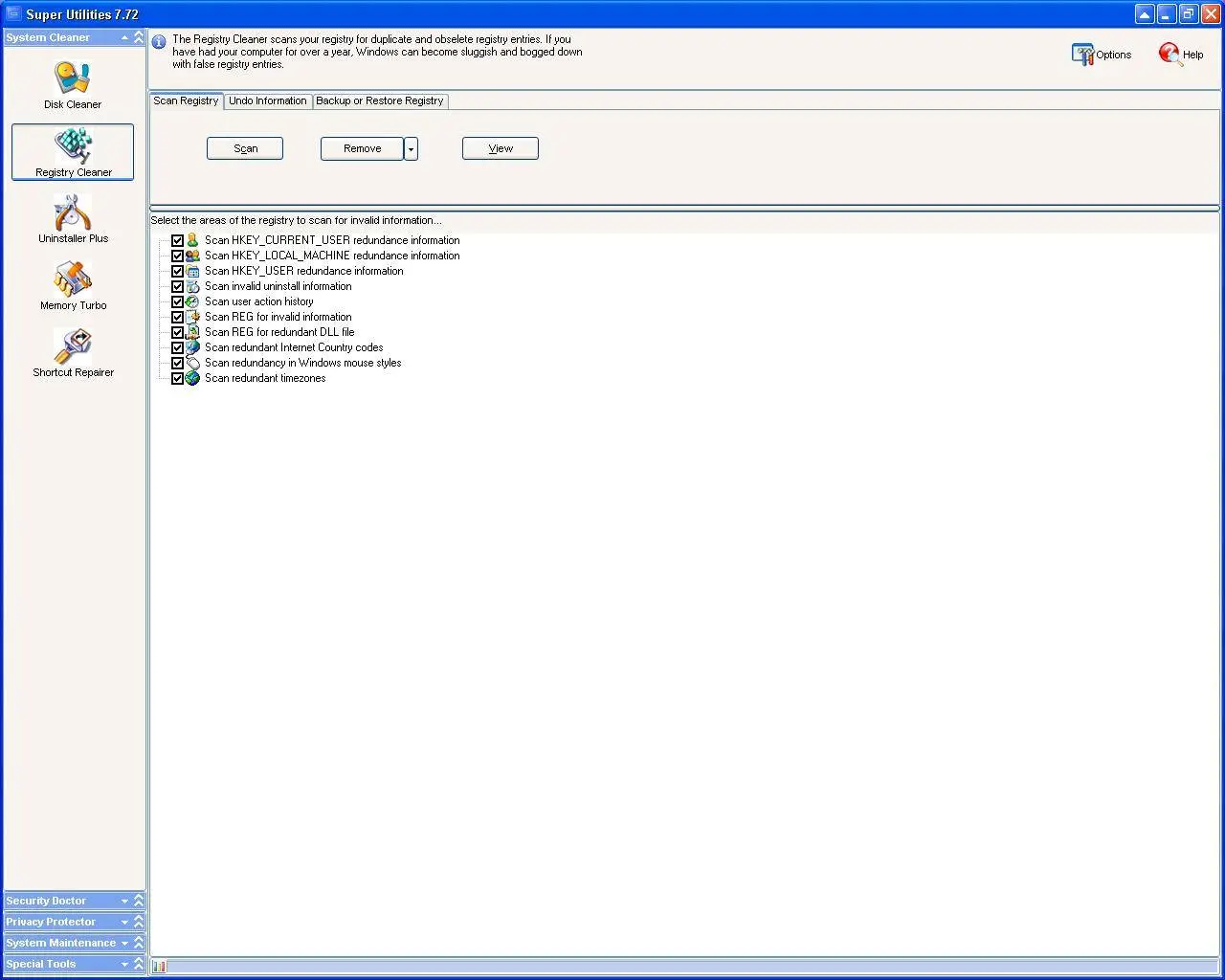
Task: Click small triangle arrow beside Privacy Protector
Action: click(x=124, y=922)
